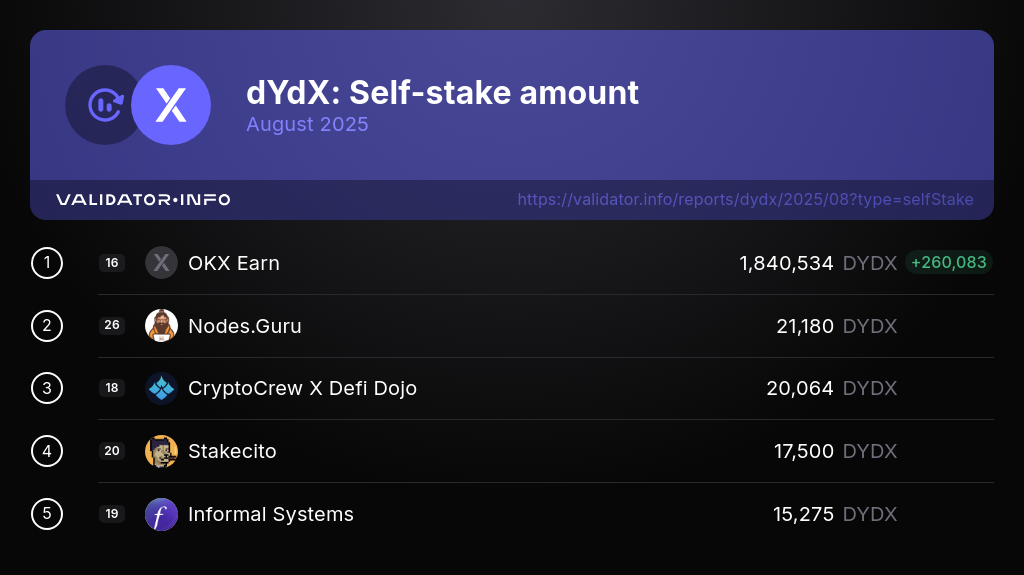Image resolution: width=1024 pixels, height=575 pixels.
Task: Click the dYdX X logo icon
Action: [x=171, y=105]
